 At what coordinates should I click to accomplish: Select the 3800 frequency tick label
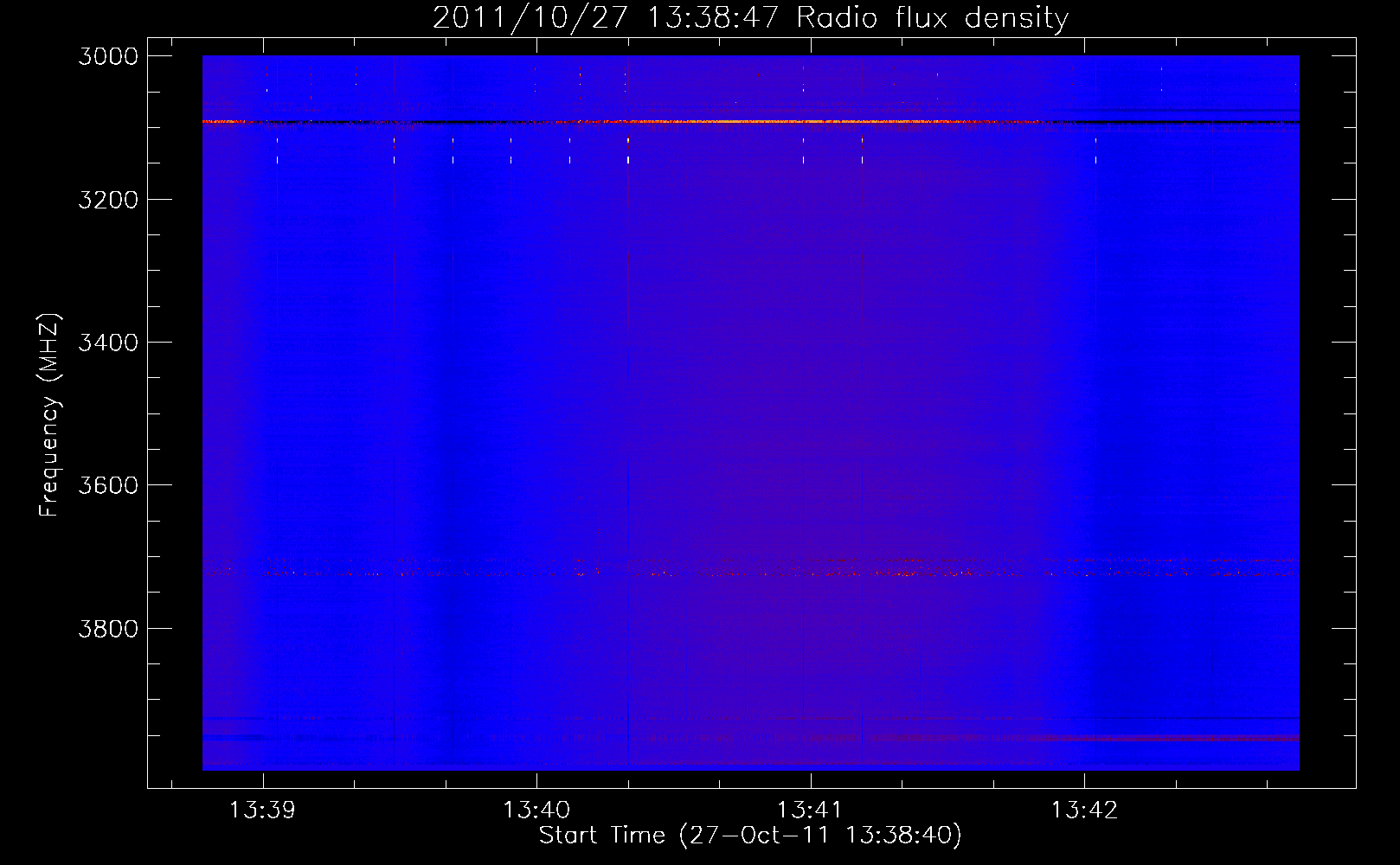pyautogui.click(x=108, y=629)
